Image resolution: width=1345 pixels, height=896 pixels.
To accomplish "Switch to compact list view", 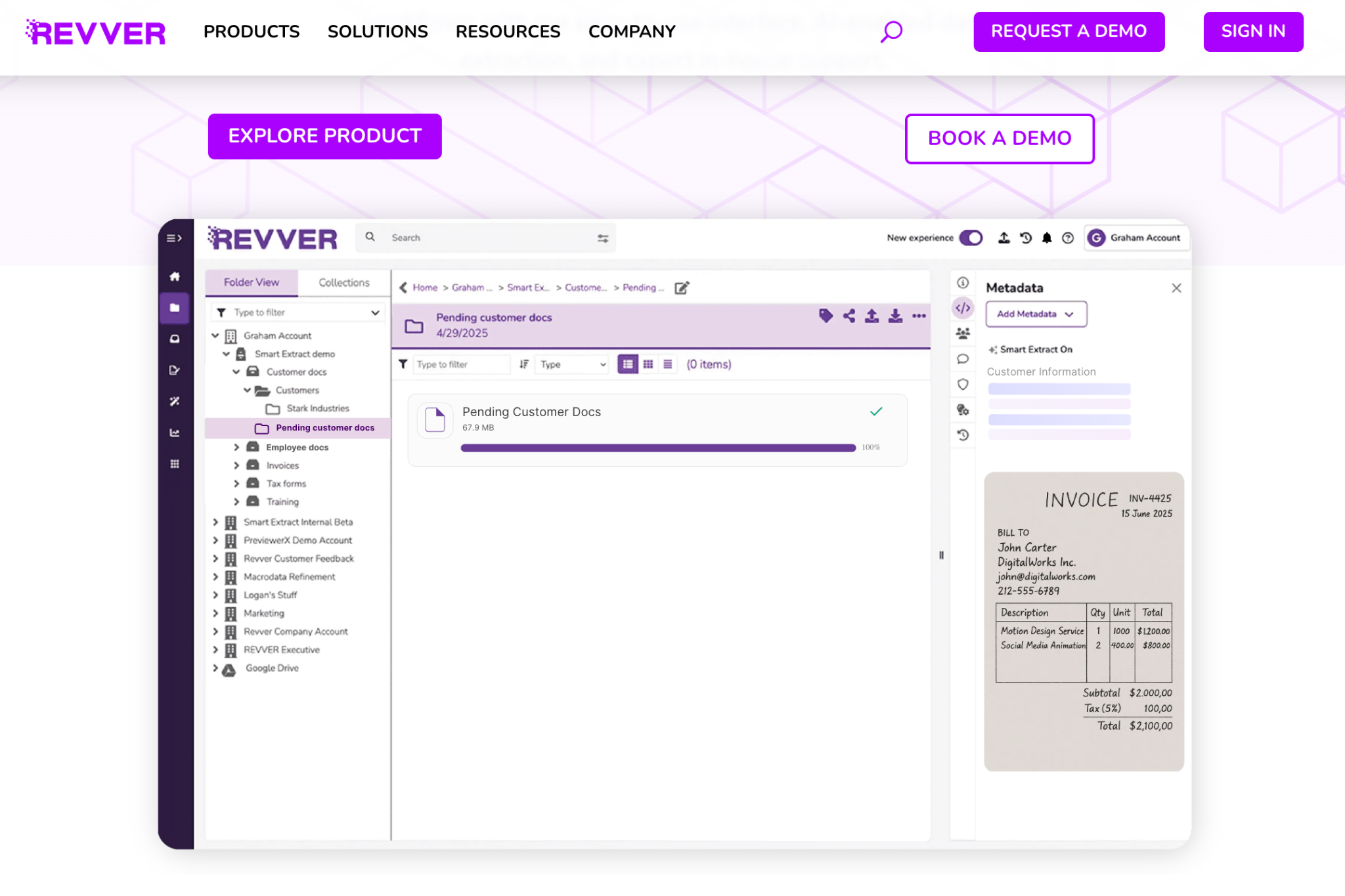I will [x=668, y=364].
